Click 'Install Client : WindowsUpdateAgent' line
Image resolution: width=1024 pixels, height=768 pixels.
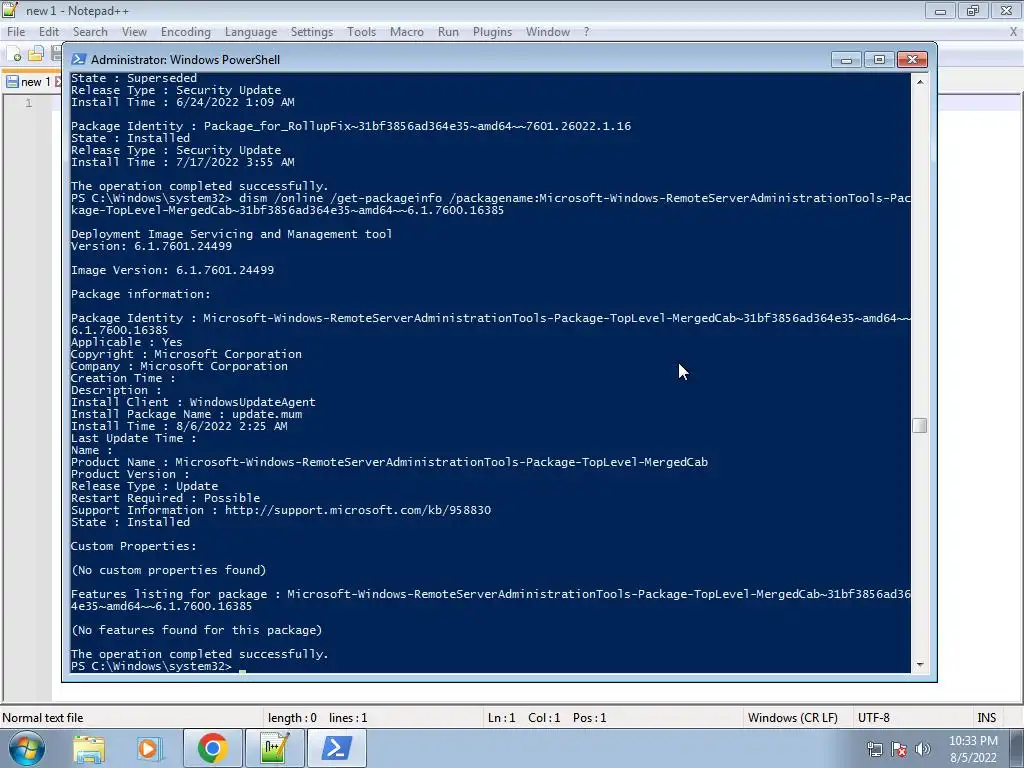193,402
